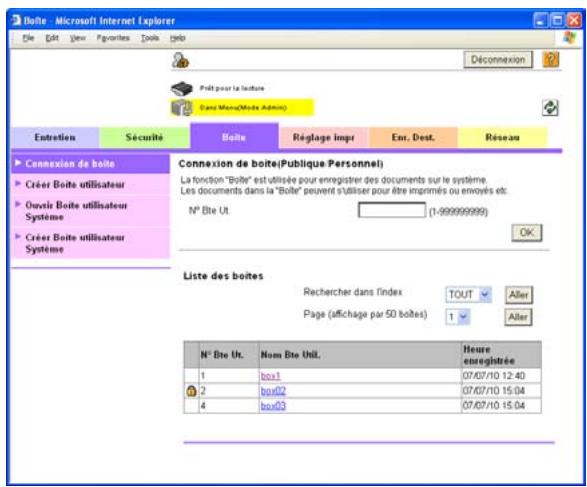Screen dimensions: 587x487
Task: Open the box03 link
Action: [x=273, y=406]
